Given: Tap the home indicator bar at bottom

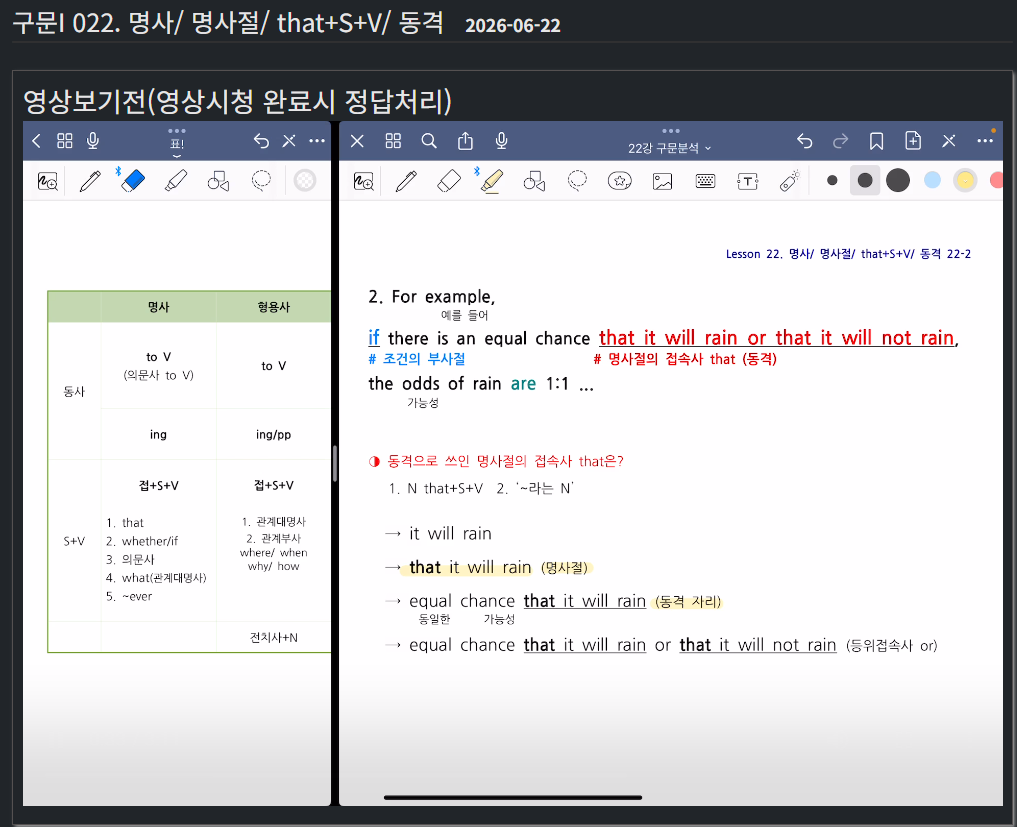Looking at the screenshot, I should [512, 797].
